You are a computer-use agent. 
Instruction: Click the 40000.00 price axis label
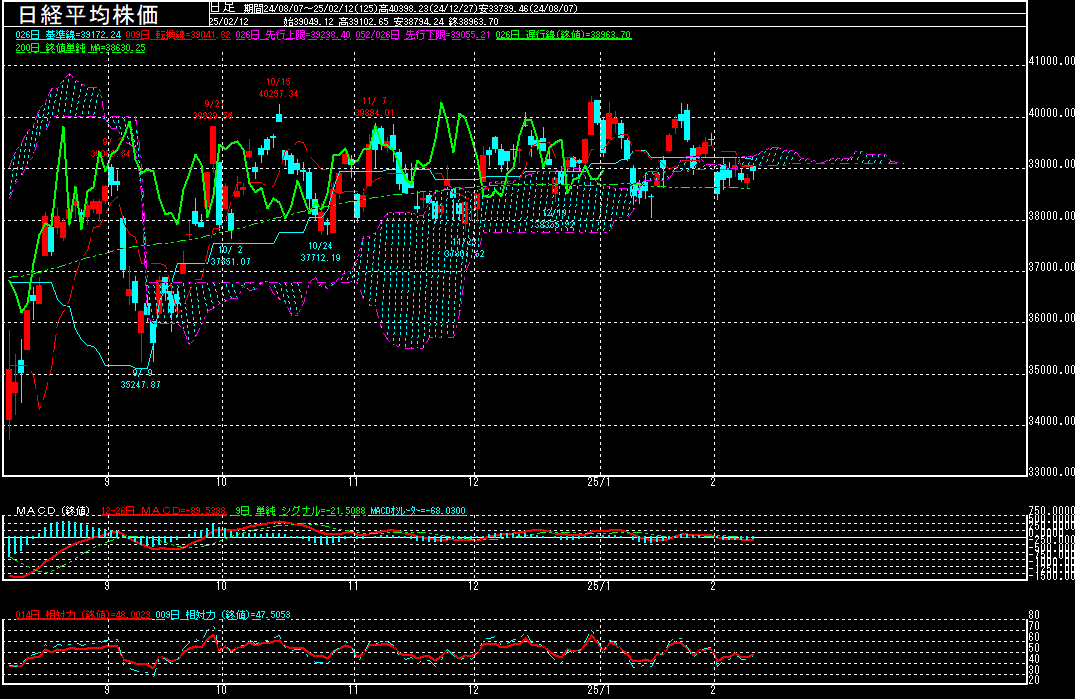pyautogui.click(x=1052, y=112)
